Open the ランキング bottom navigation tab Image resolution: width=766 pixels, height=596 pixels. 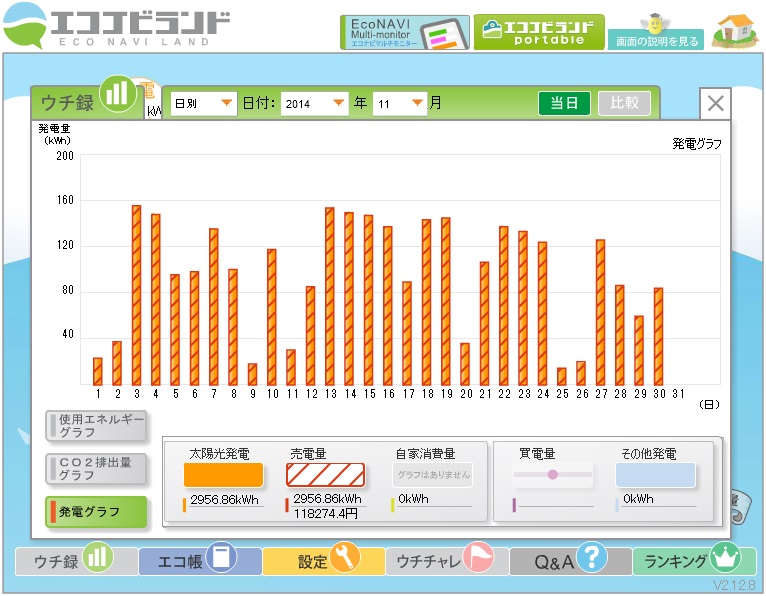[x=695, y=561]
